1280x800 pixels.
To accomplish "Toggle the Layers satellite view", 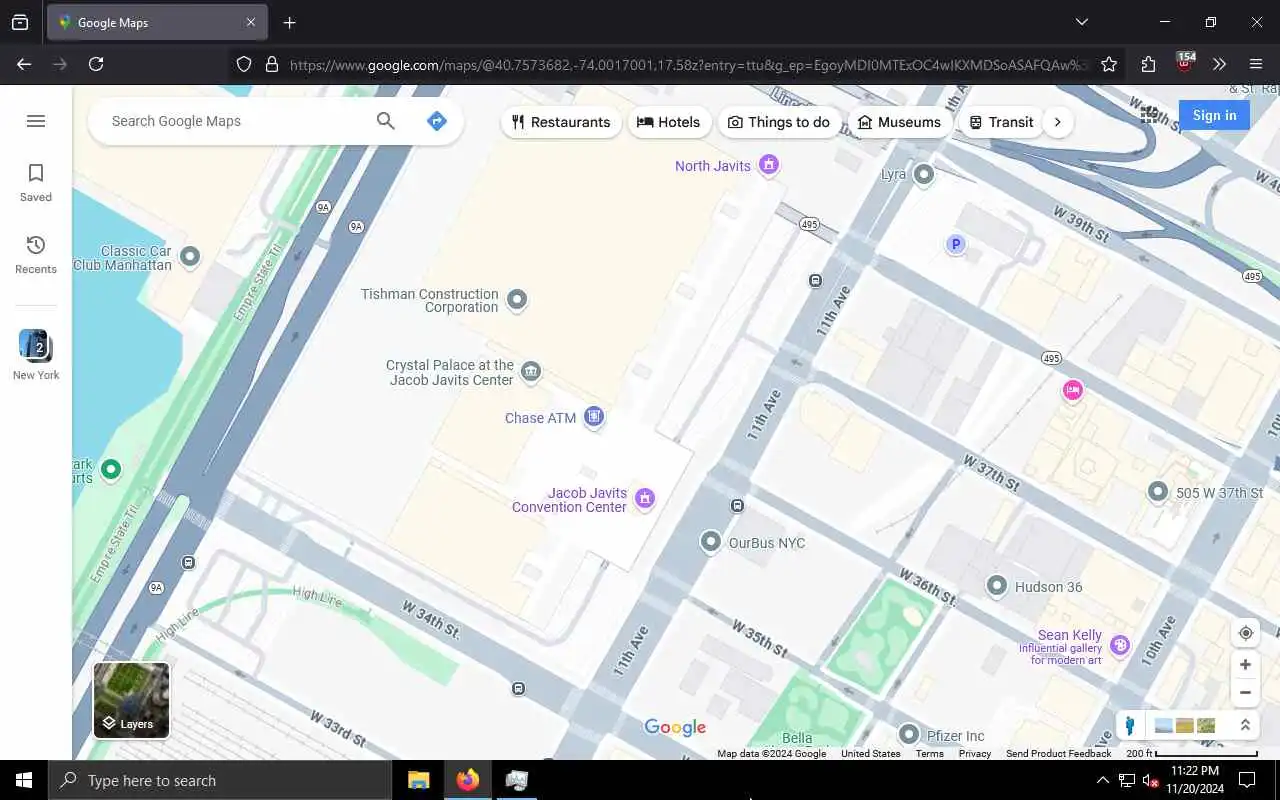I will pyautogui.click(x=131, y=700).
